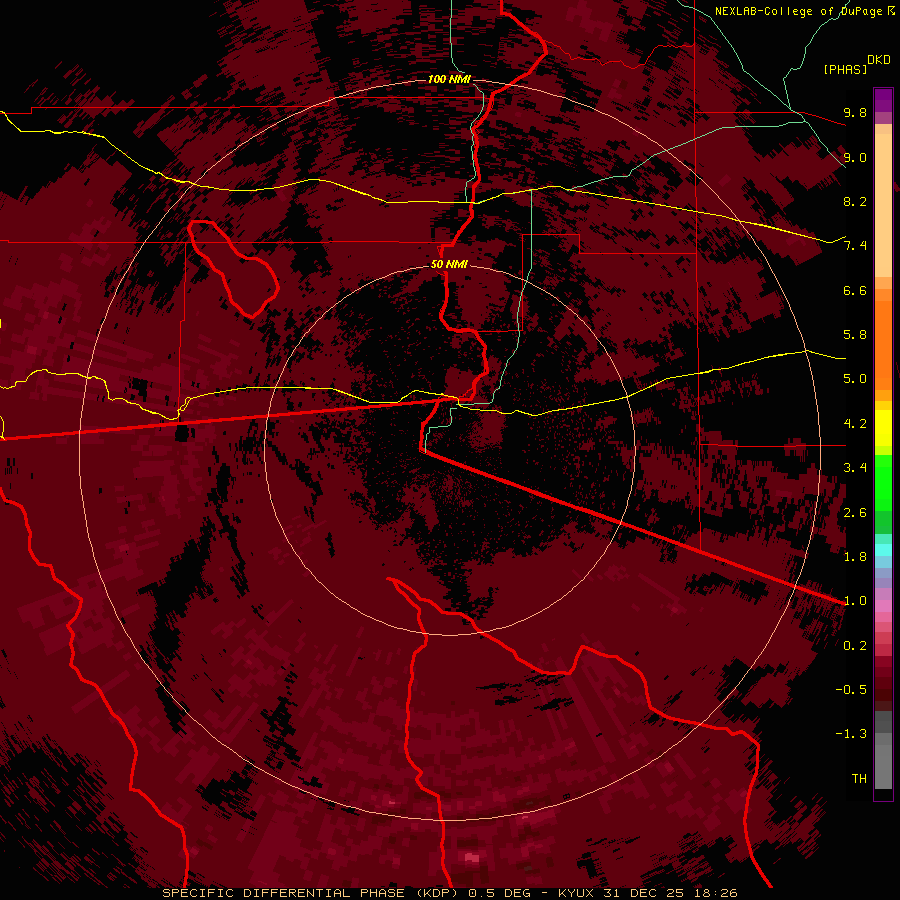The width and height of the screenshot is (900, 900).
Task: Click the 0.2 value on the color scale
Action: [x=855, y=646]
